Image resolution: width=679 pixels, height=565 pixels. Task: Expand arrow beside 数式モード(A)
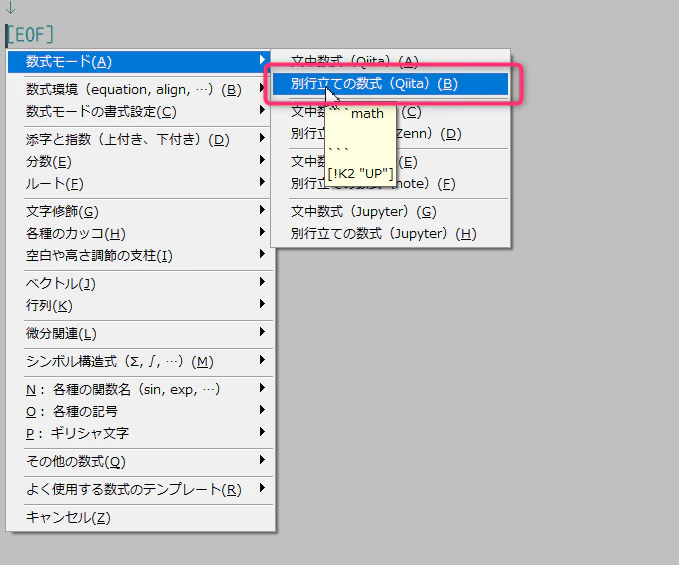coord(262,60)
